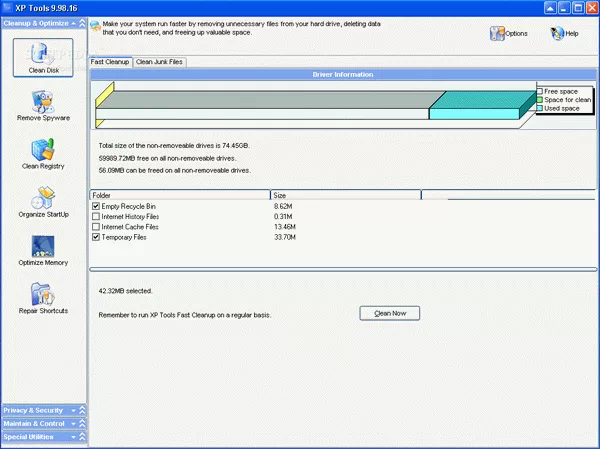
Task: Check the Internet History Files checkbox
Action: click(x=96, y=217)
